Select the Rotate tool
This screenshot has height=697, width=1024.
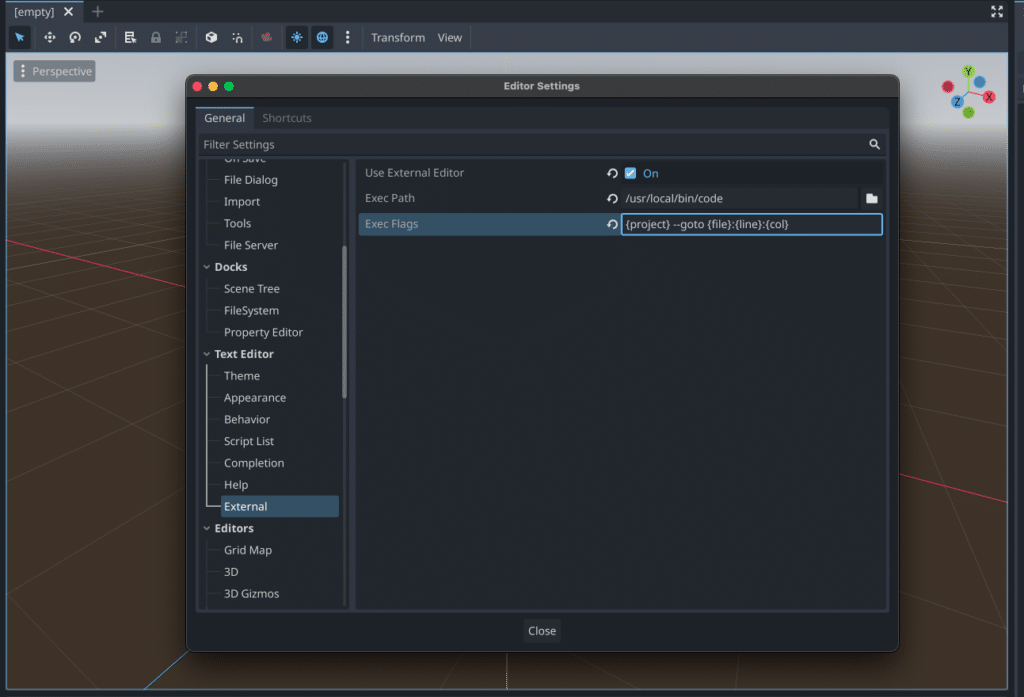pyautogui.click(x=74, y=37)
